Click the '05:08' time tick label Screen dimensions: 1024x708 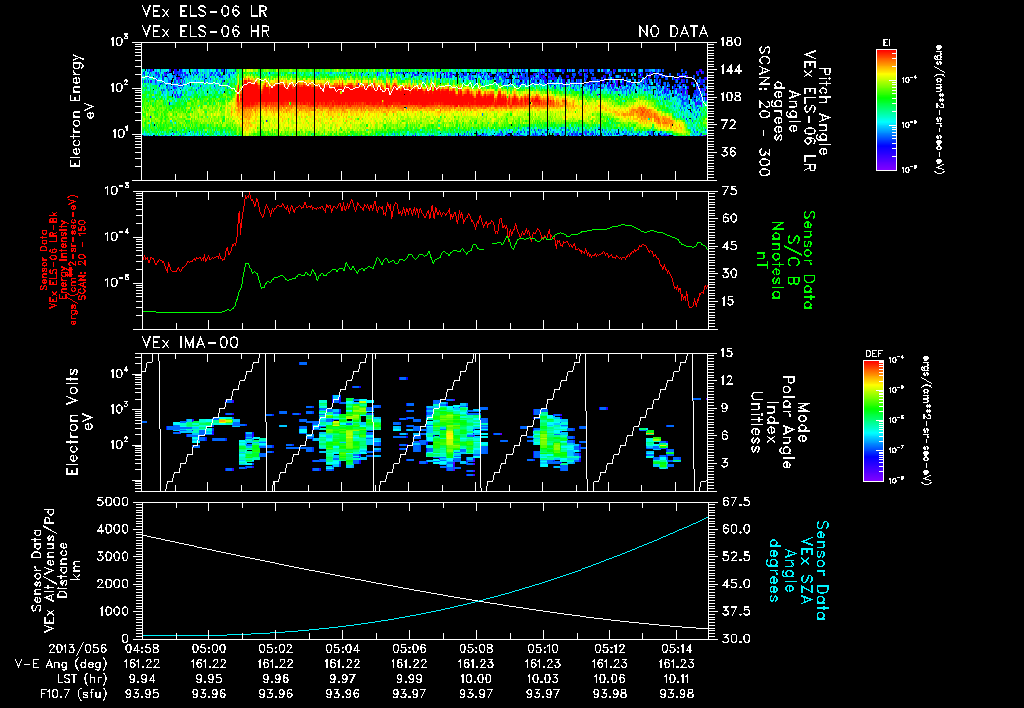[476, 649]
